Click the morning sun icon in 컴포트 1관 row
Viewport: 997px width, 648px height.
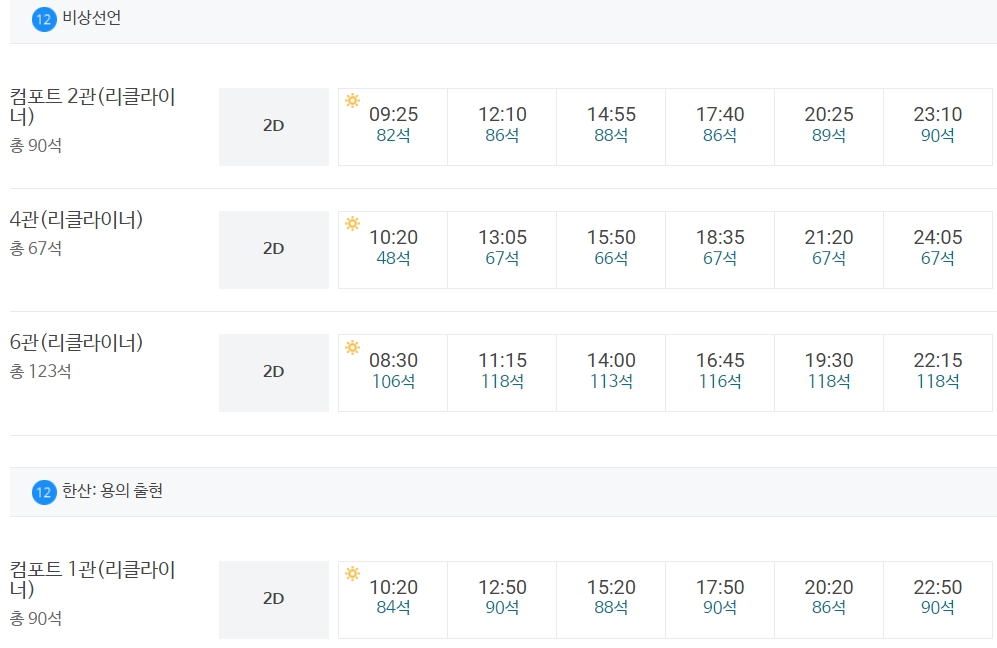point(352,574)
